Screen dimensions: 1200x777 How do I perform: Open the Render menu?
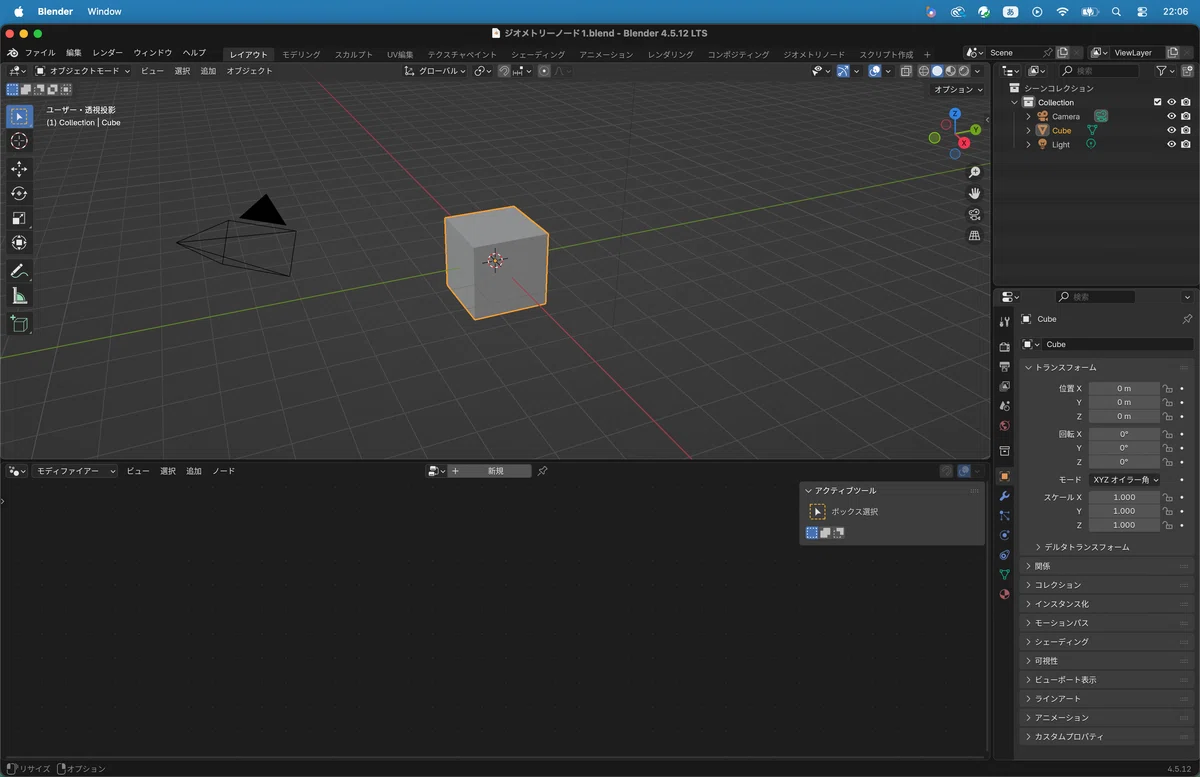108,53
